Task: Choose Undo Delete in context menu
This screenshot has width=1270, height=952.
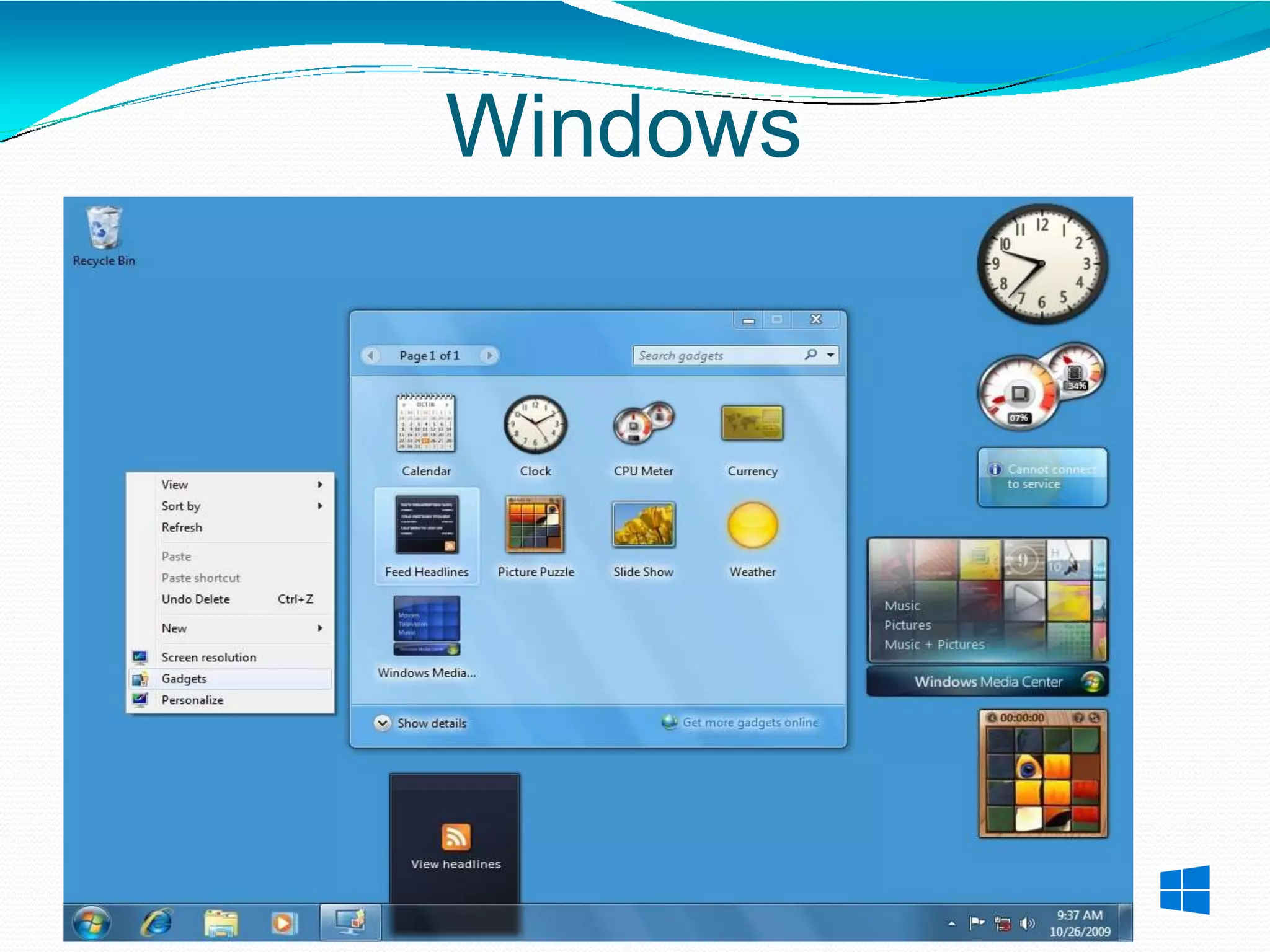Action: (229, 599)
